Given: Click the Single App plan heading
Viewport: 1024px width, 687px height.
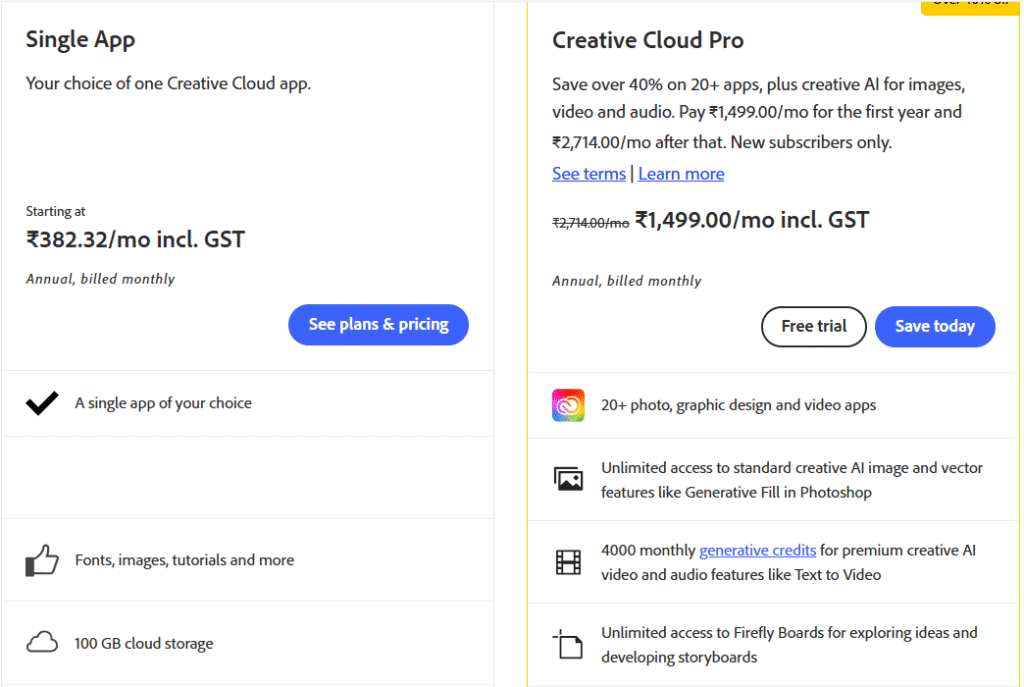Looking at the screenshot, I should tap(80, 40).
